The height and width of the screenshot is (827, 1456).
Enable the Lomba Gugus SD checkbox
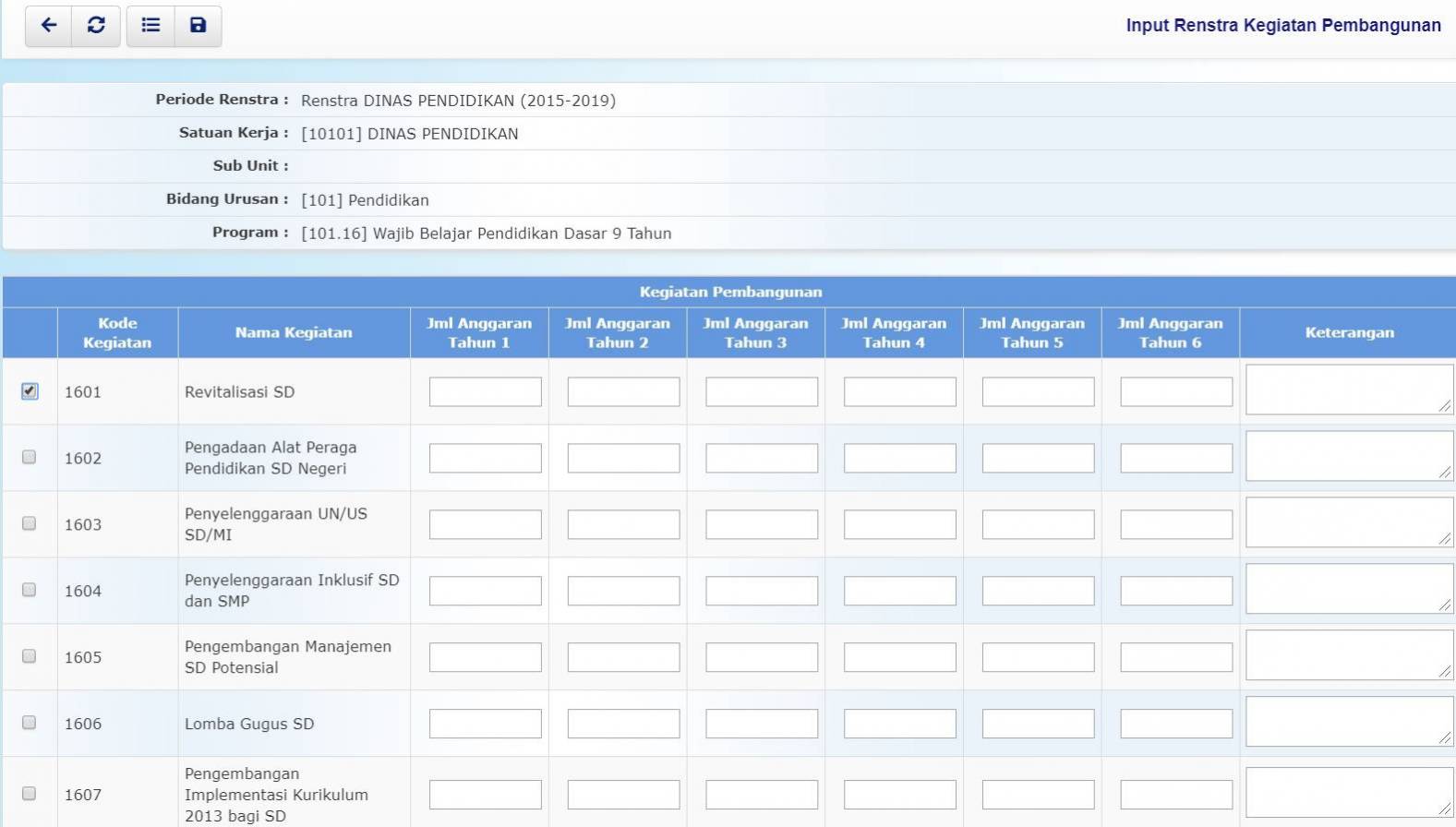tap(30, 723)
